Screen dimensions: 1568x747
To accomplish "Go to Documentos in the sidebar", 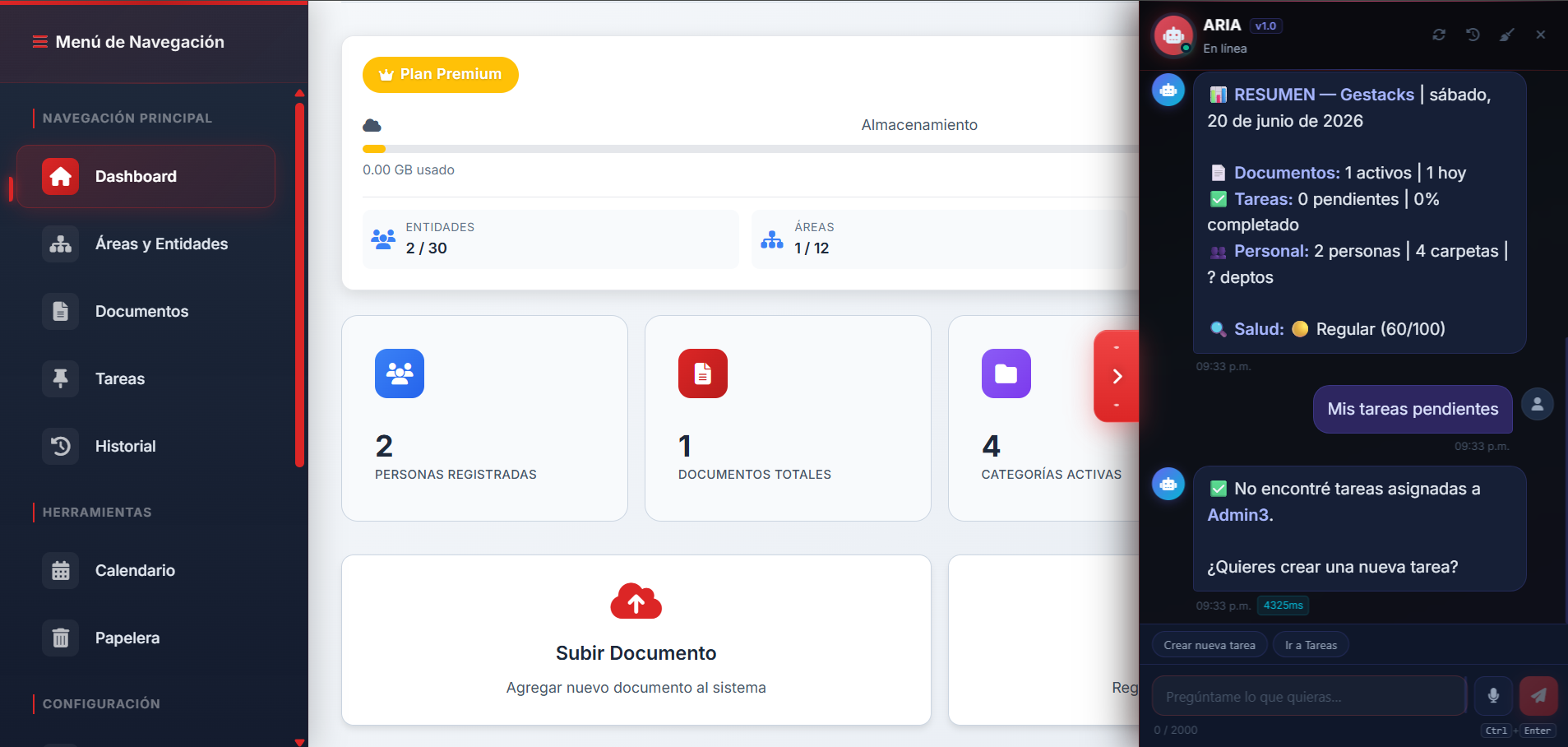I will [x=146, y=311].
